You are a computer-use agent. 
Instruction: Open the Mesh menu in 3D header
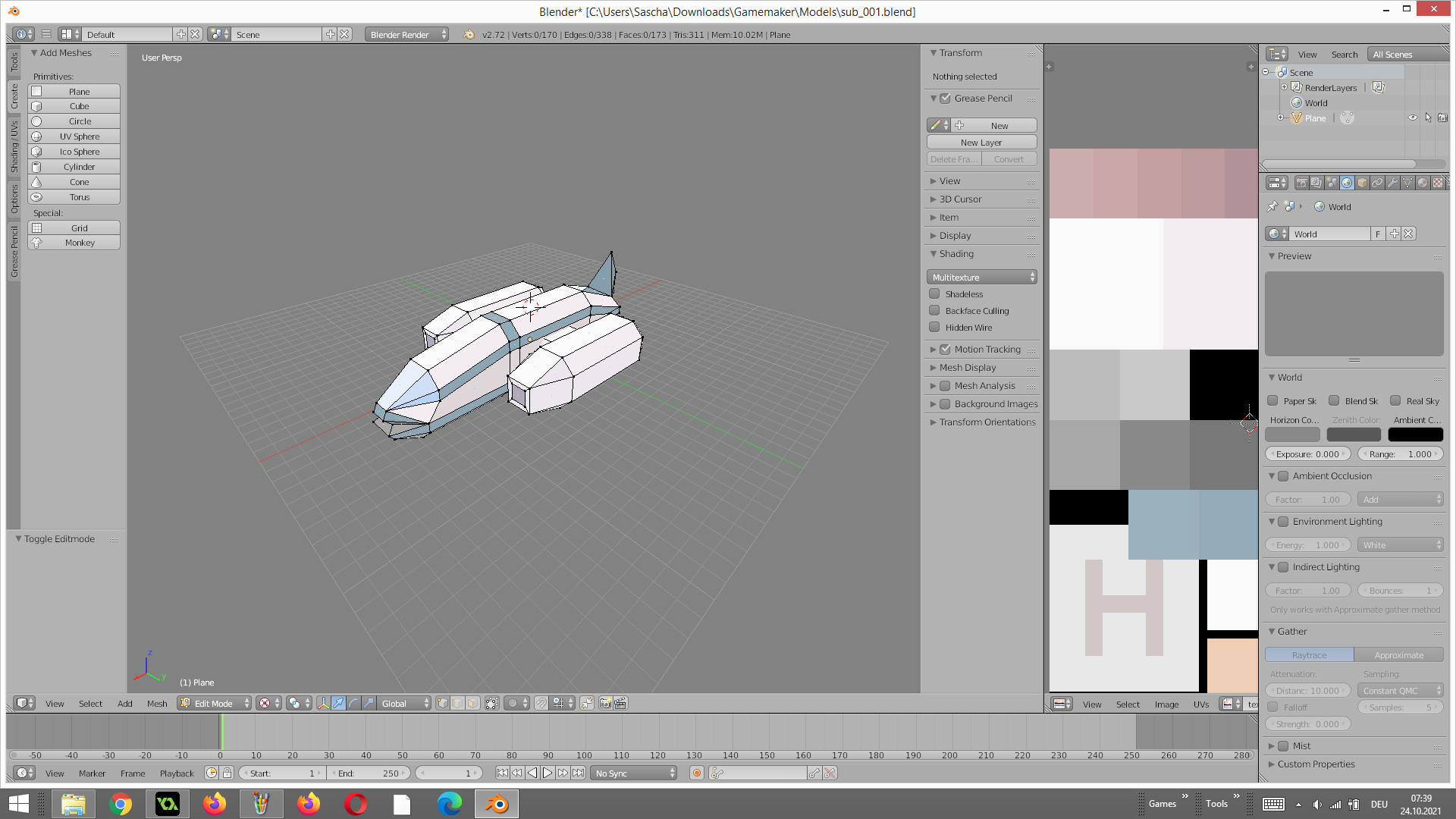[157, 703]
